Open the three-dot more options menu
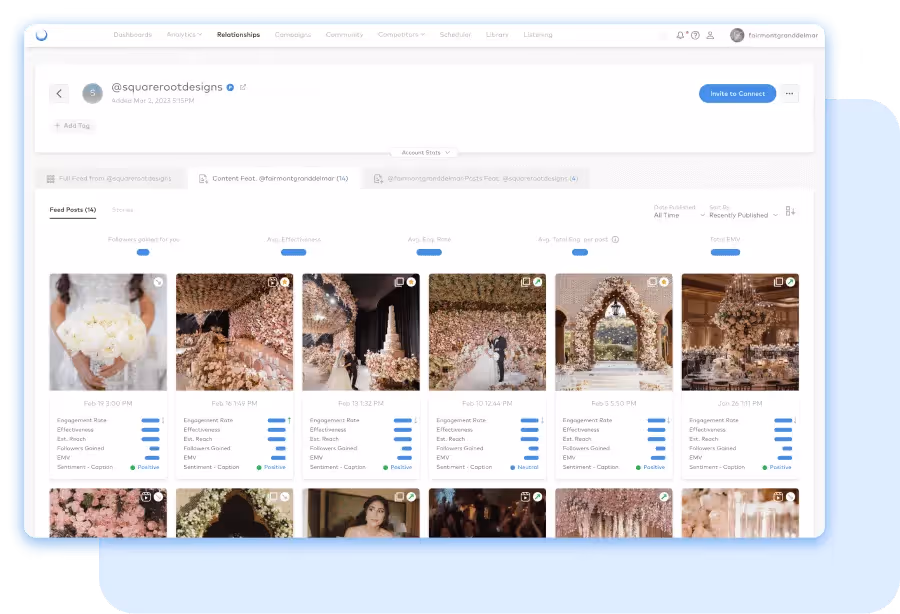This screenshot has height=614, width=900. click(790, 94)
